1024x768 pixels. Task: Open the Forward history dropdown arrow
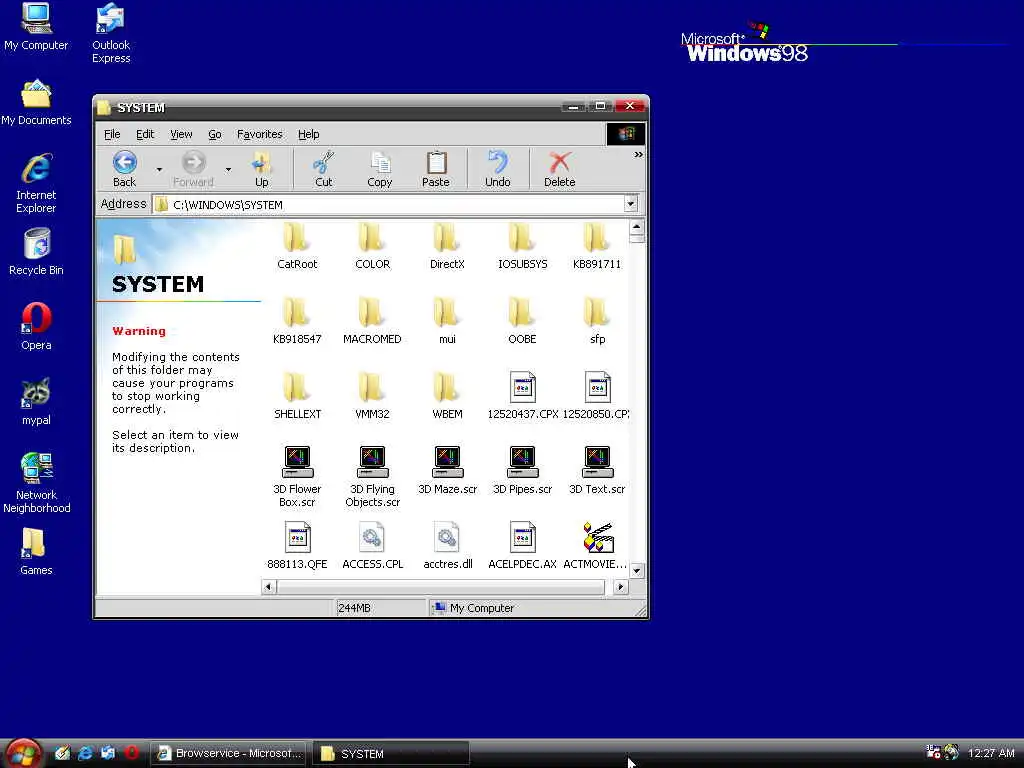click(x=228, y=170)
